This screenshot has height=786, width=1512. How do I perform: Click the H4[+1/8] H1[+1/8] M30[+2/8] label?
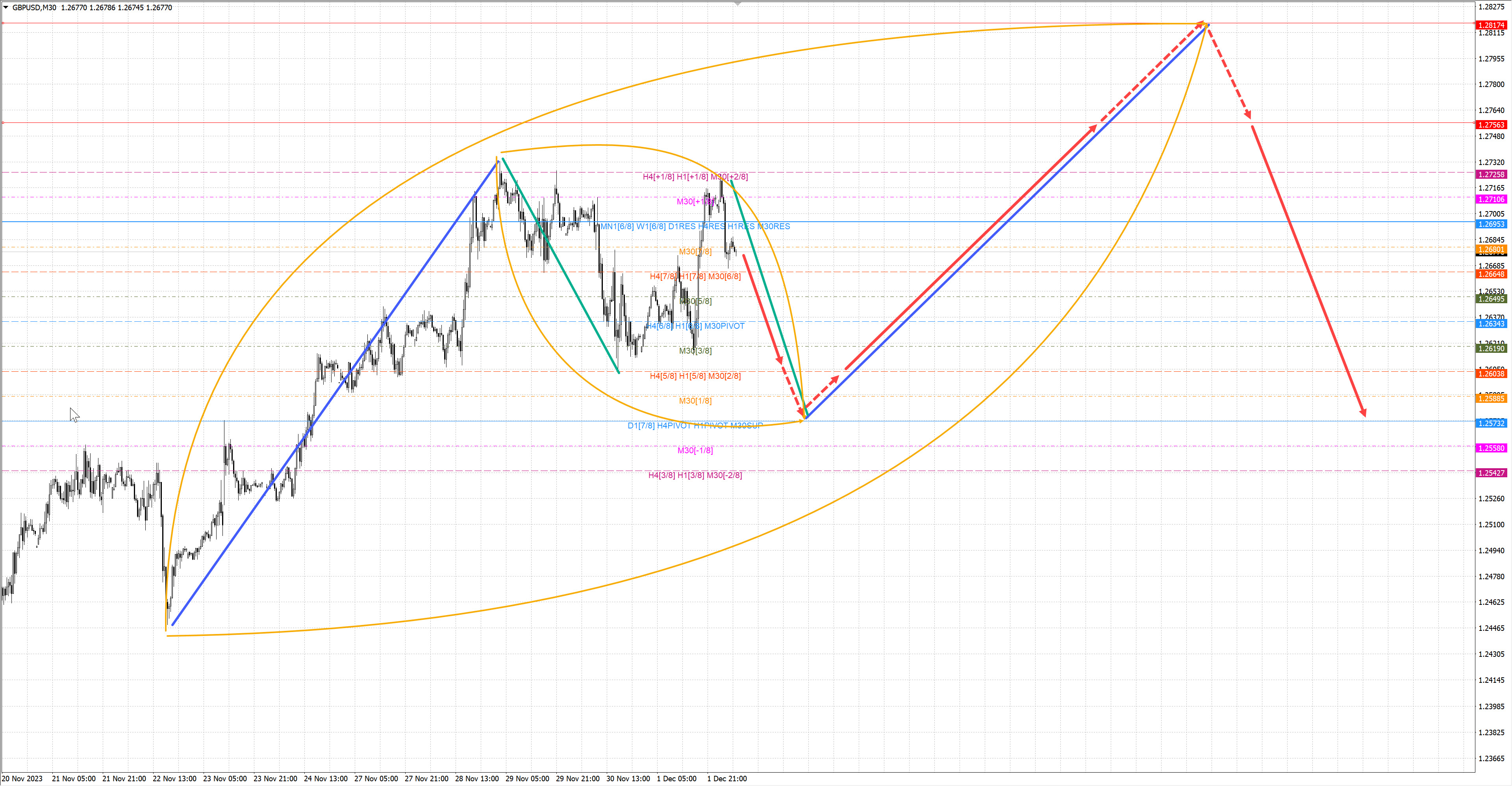coord(695,177)
